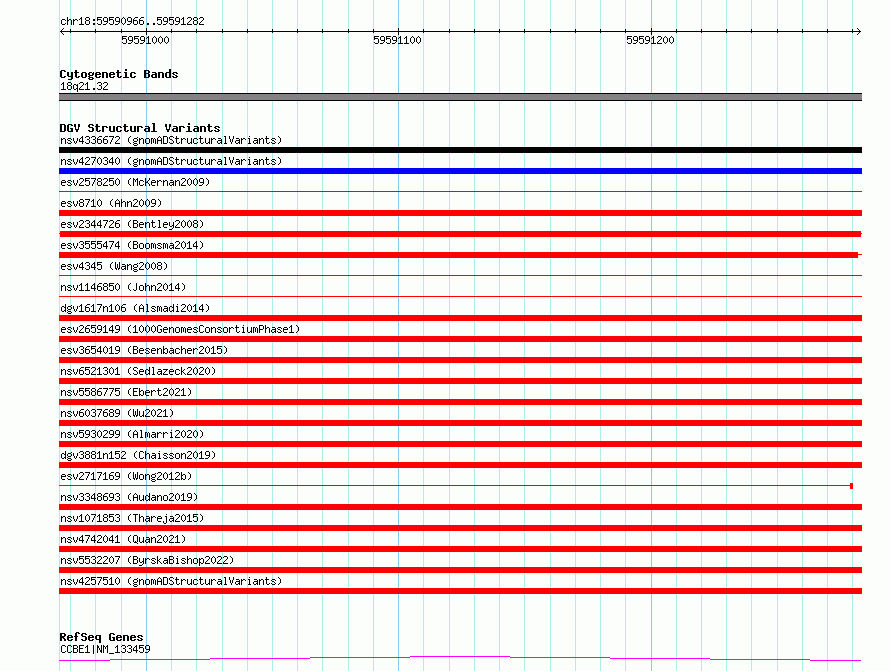
Task: Click the DGV Structural Variants track title
Action: 139,128
